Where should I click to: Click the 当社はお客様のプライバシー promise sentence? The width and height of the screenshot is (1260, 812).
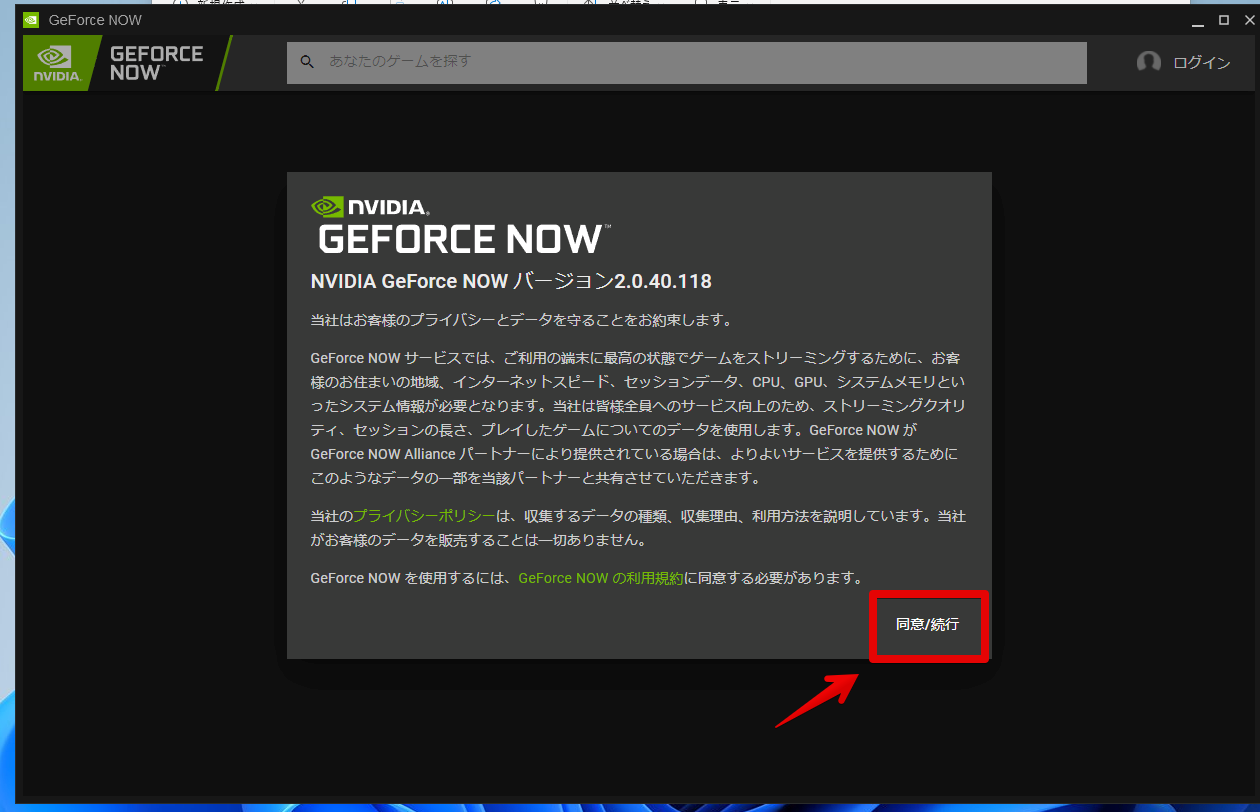coord(522,321)
